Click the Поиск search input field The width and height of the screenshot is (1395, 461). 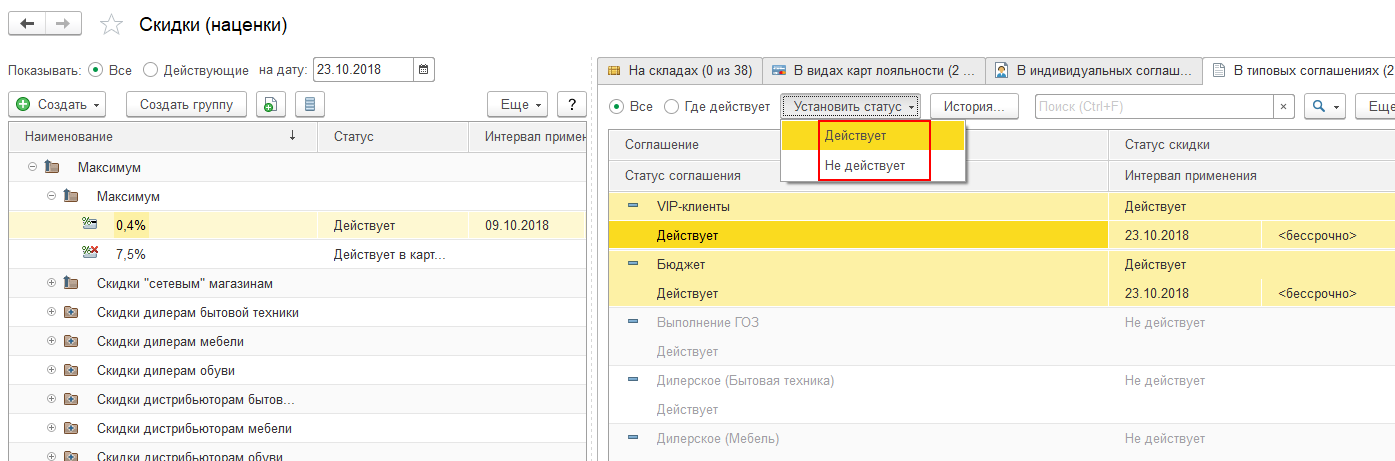click(x=1153, y=106)
